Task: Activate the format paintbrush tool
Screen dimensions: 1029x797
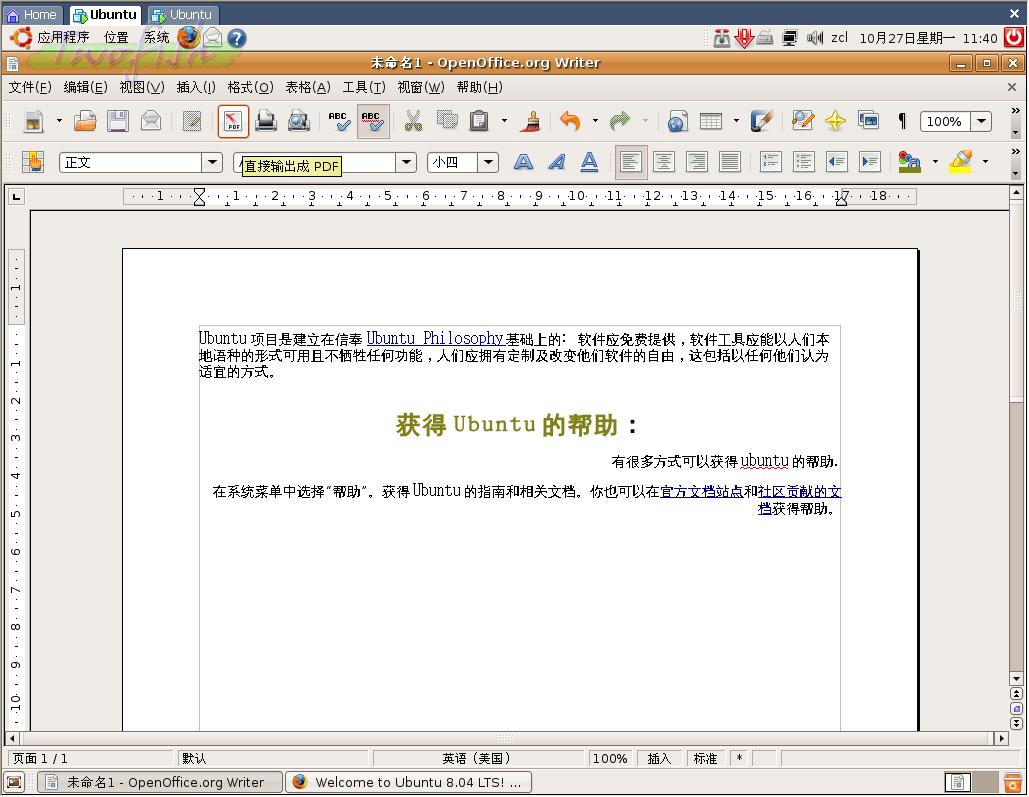Action: (530, 121)
